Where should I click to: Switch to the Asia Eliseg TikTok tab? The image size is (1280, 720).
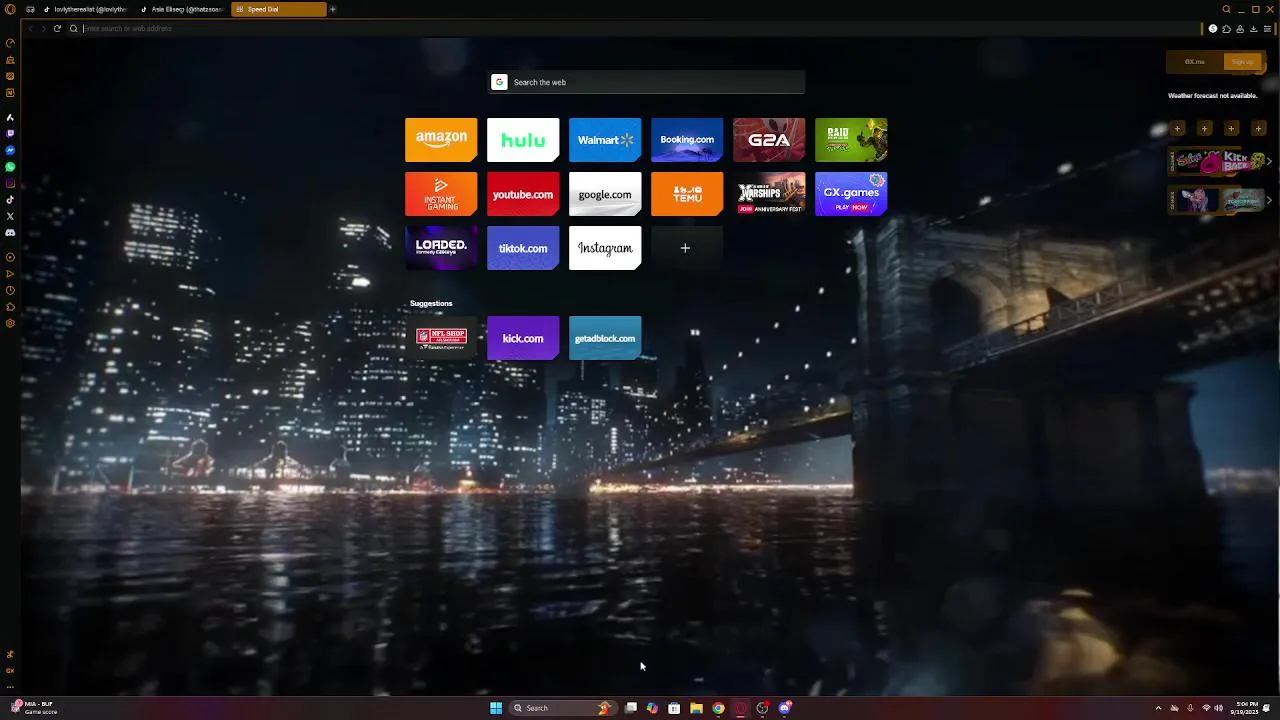tap(182, 9)
